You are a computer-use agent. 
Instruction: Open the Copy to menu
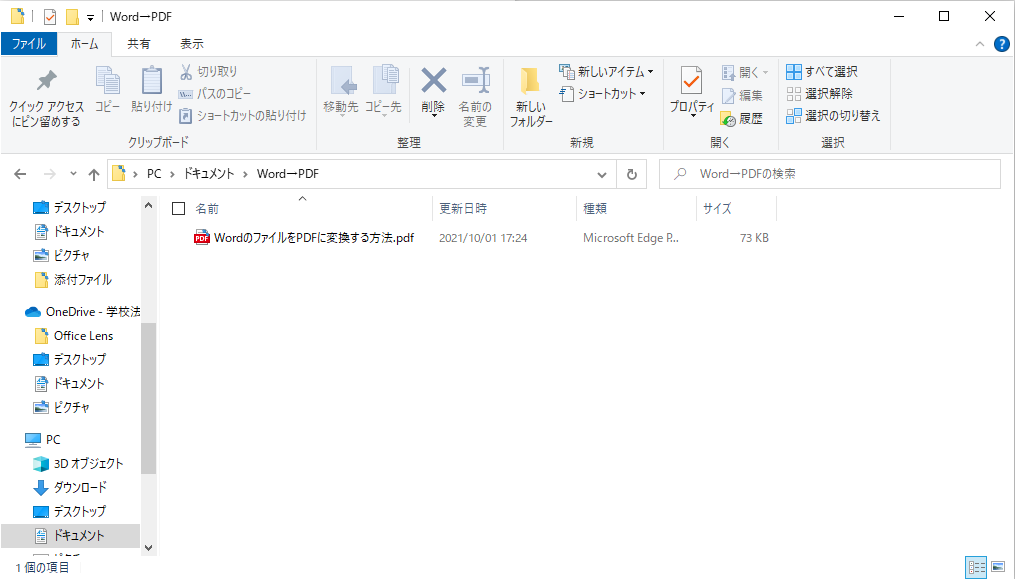pos(383,91)
